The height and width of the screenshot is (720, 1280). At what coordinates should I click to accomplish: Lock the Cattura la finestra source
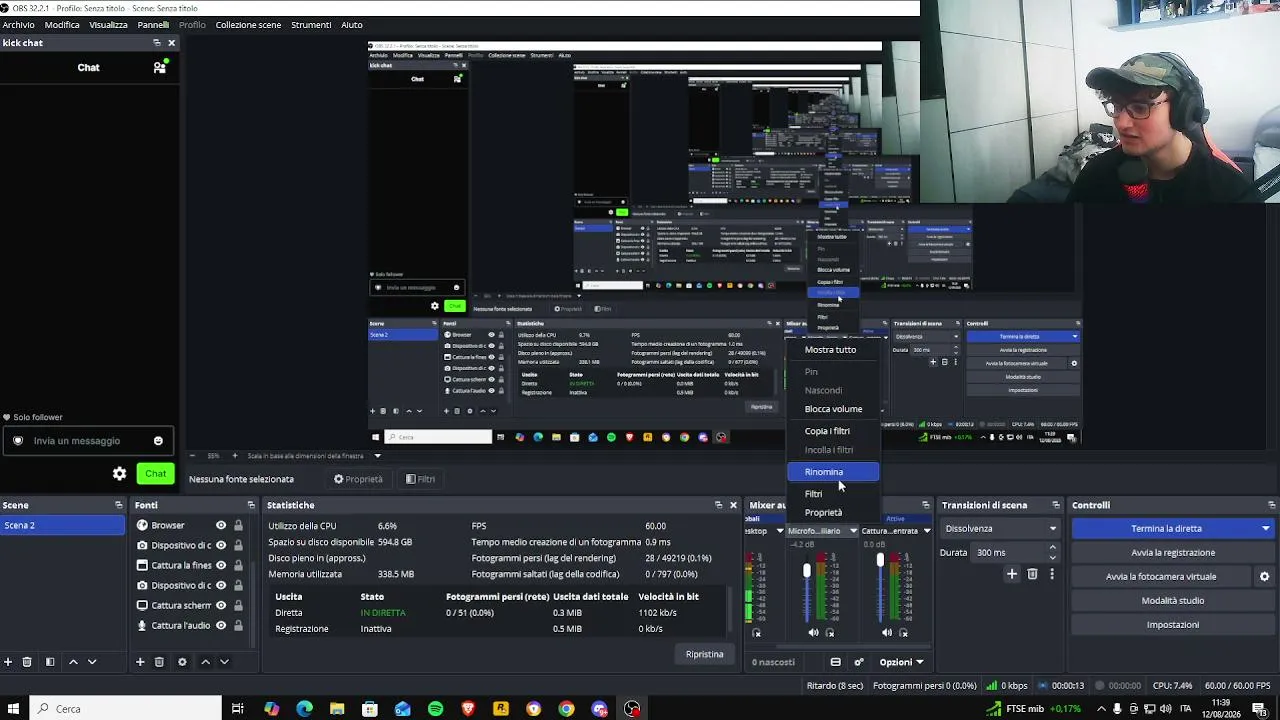238,565
